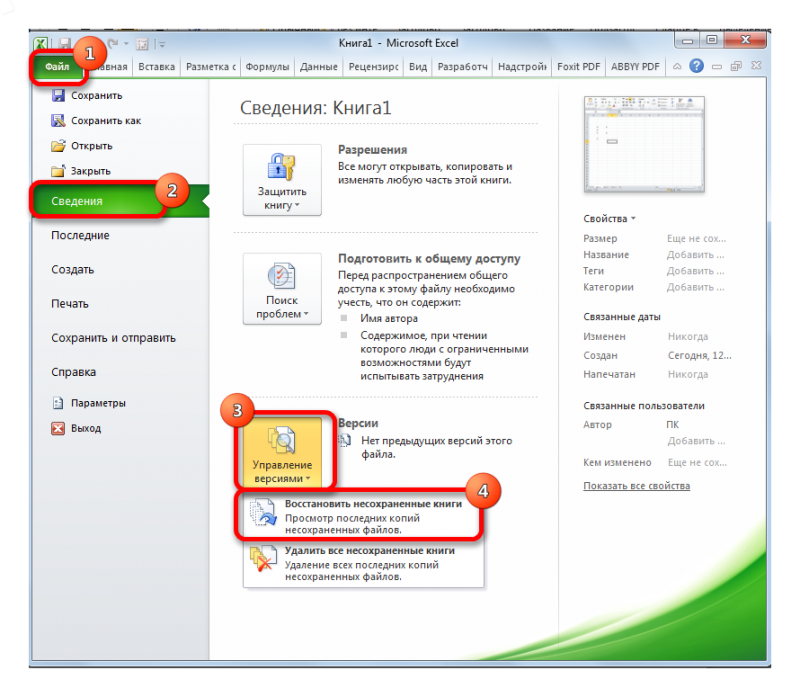Image resolution: width=800 pixels, height=697 pixels.
Task: Choose Сохранить with the floppy disk icon
Action: (x=87, y=95)
